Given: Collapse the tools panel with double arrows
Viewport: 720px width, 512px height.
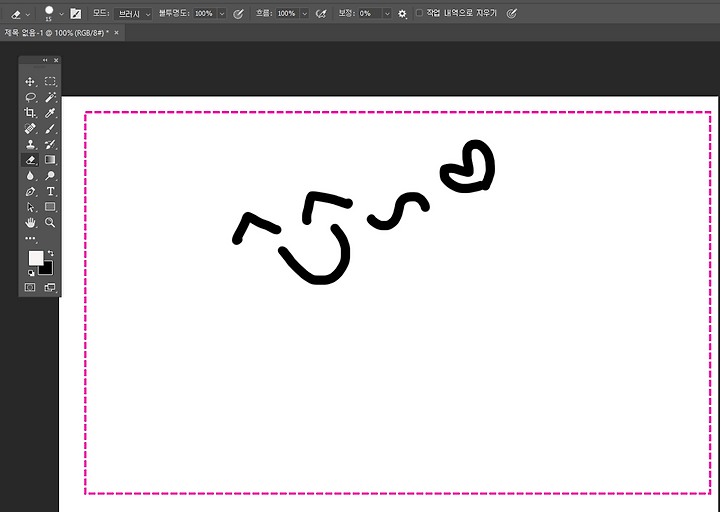Looking at the screenshot, I should (45, 60).
